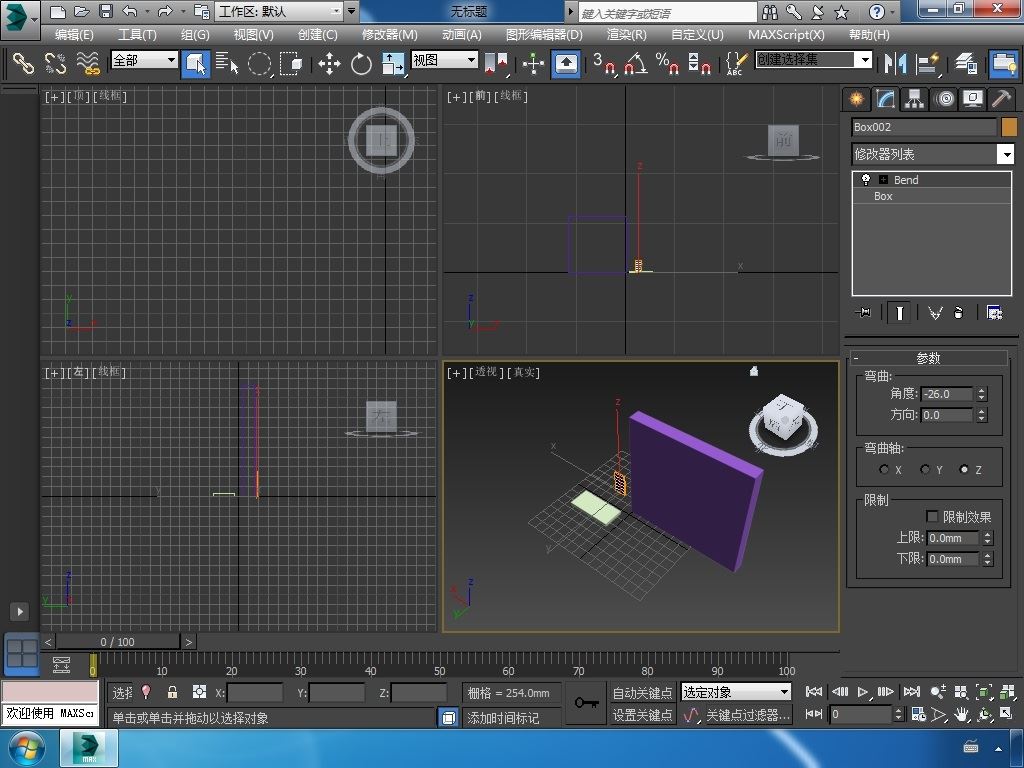
Task: Click the Pin Stack icon
Action: point(864,313)
